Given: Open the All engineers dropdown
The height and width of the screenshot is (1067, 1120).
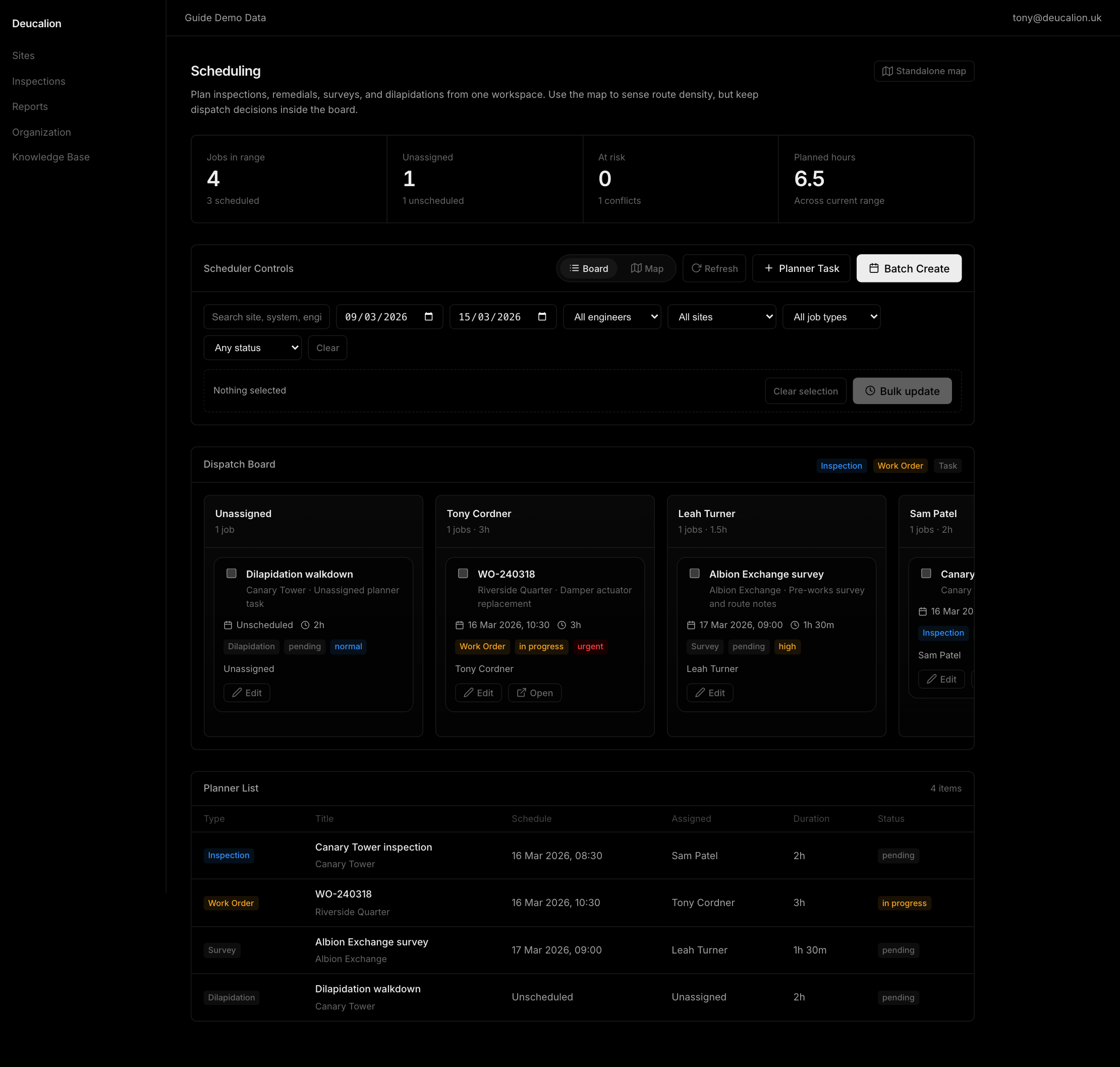Looking at the screenshot, I should point(612,317).
